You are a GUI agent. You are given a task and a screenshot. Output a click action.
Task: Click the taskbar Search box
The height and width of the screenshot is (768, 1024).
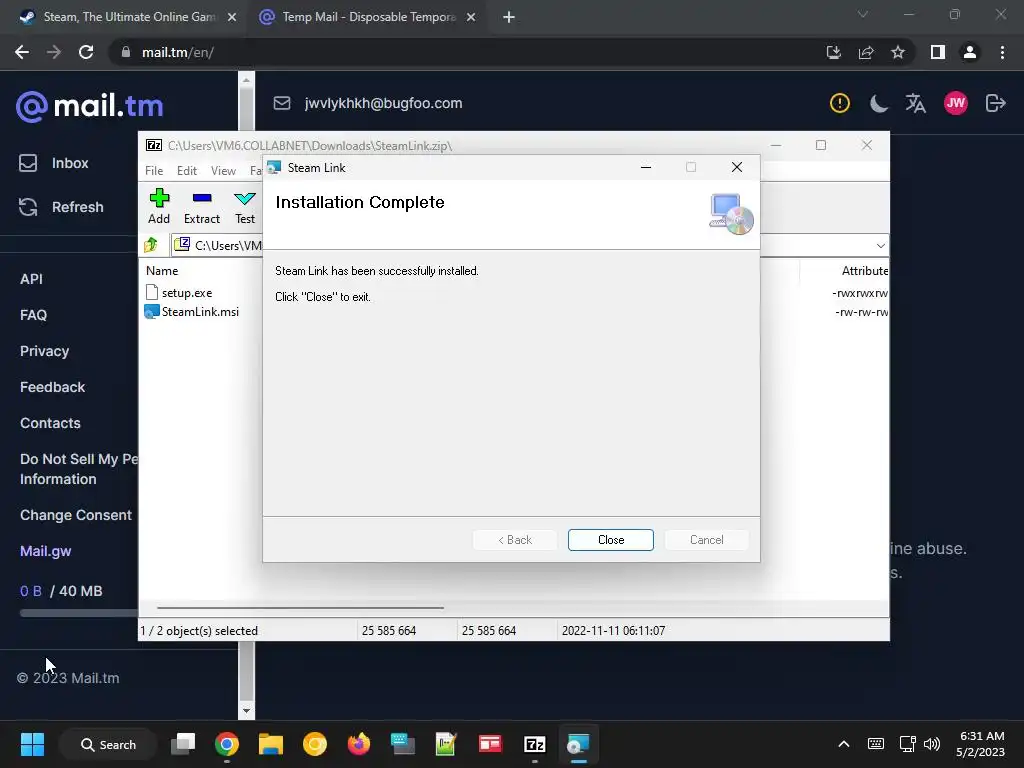pos(108,744)
